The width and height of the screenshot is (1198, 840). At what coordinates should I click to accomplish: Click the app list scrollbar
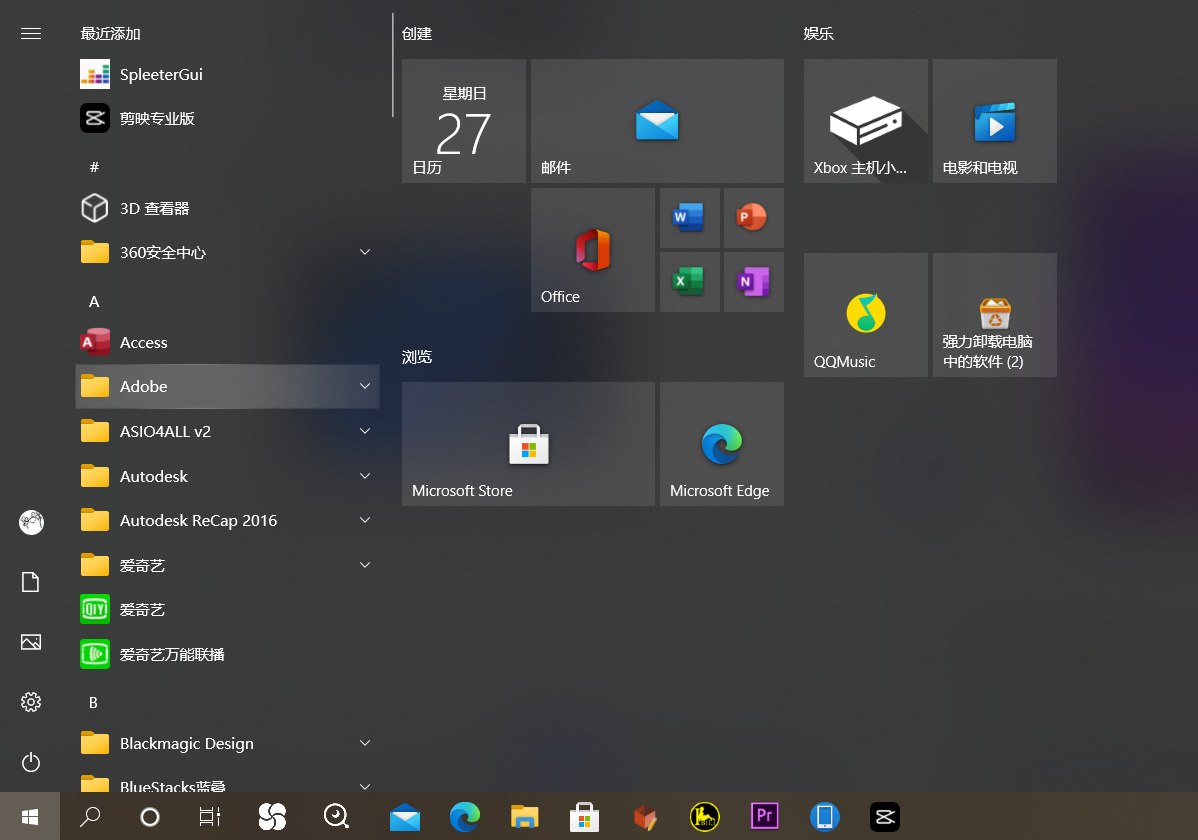coord(393,65)
